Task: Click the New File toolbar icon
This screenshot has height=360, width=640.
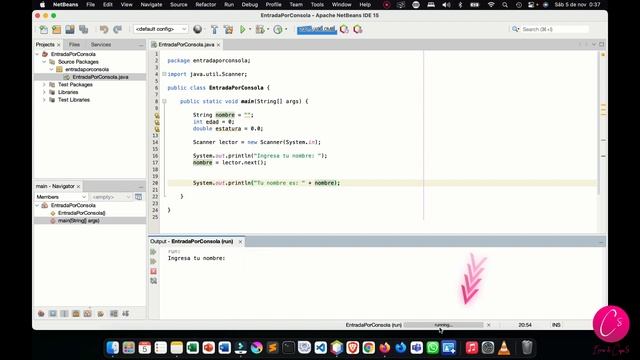Action: [43, 29]
